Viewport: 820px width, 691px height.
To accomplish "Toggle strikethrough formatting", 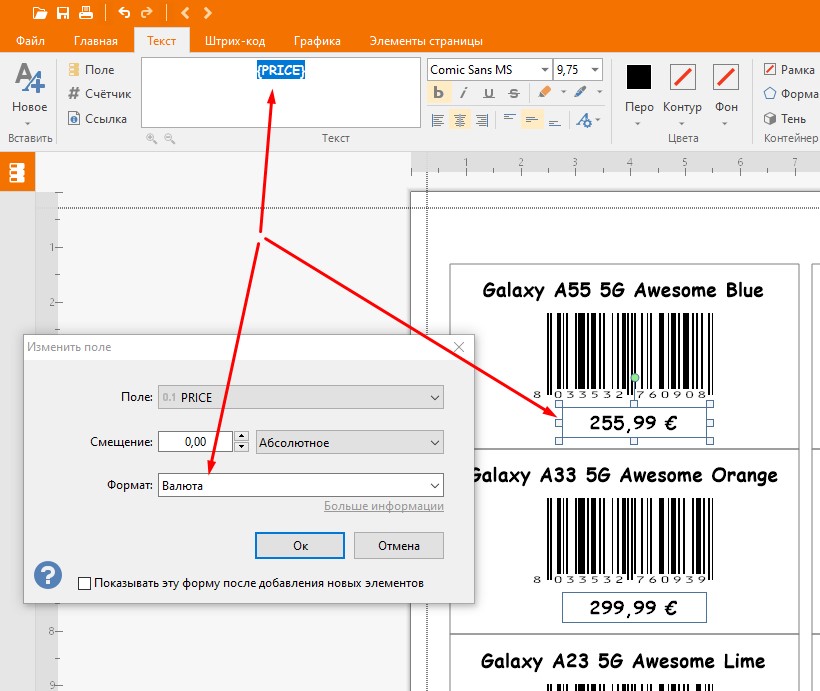I will click(x=514, y=93).
